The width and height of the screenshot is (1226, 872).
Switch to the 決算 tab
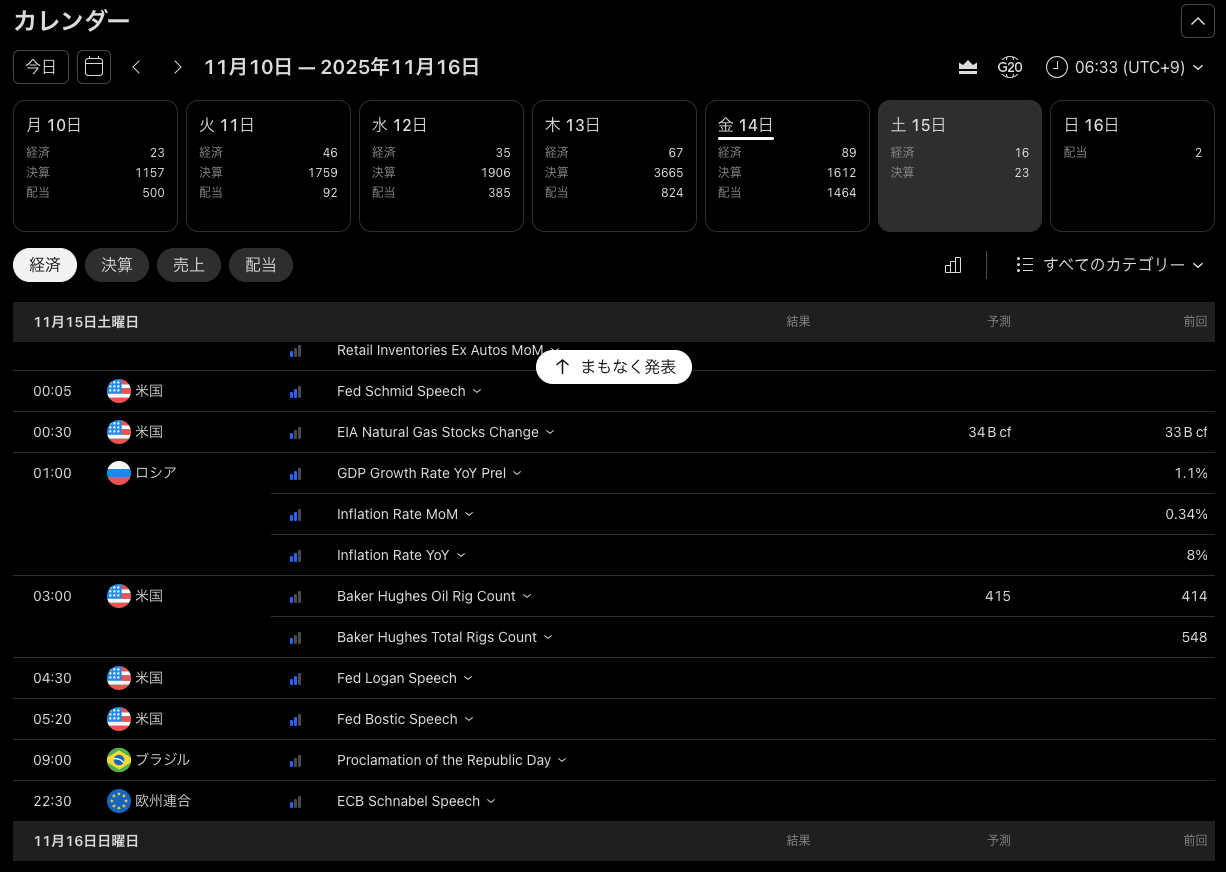pyautogui.click(x=117, y=265)
